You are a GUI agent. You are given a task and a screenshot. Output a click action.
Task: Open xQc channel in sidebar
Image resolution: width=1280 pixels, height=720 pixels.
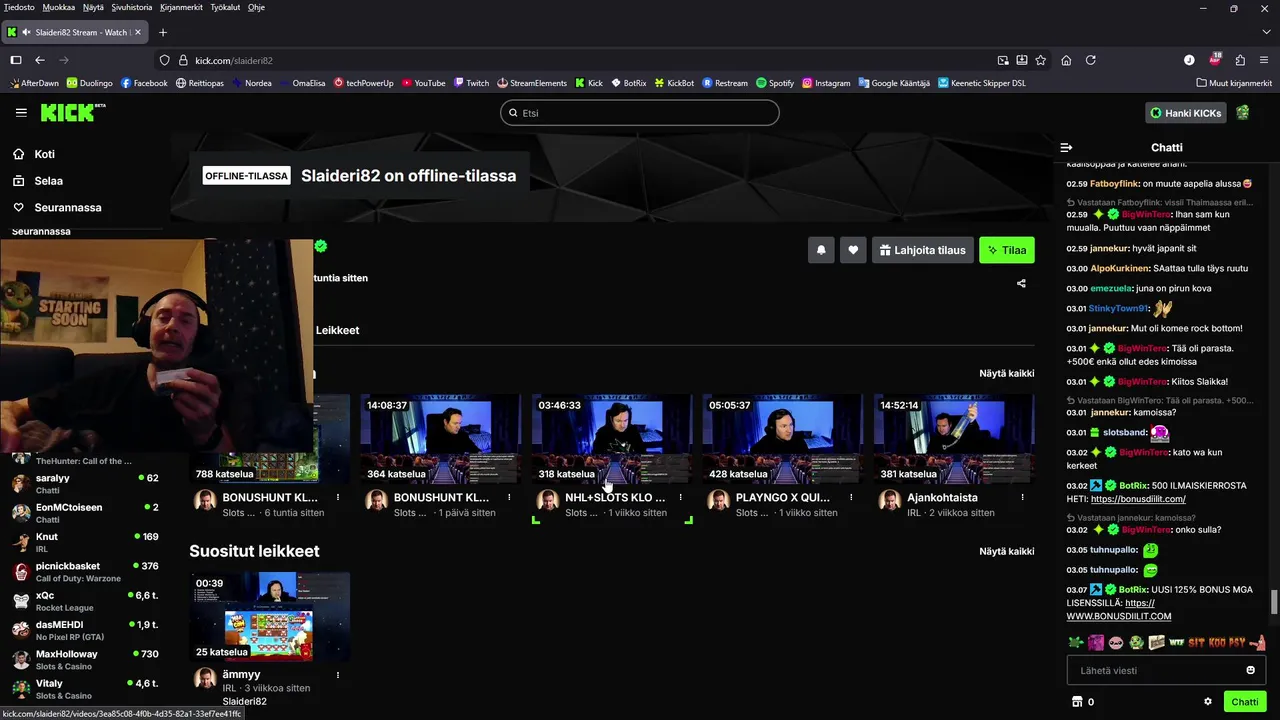click(x=85, y=601)
